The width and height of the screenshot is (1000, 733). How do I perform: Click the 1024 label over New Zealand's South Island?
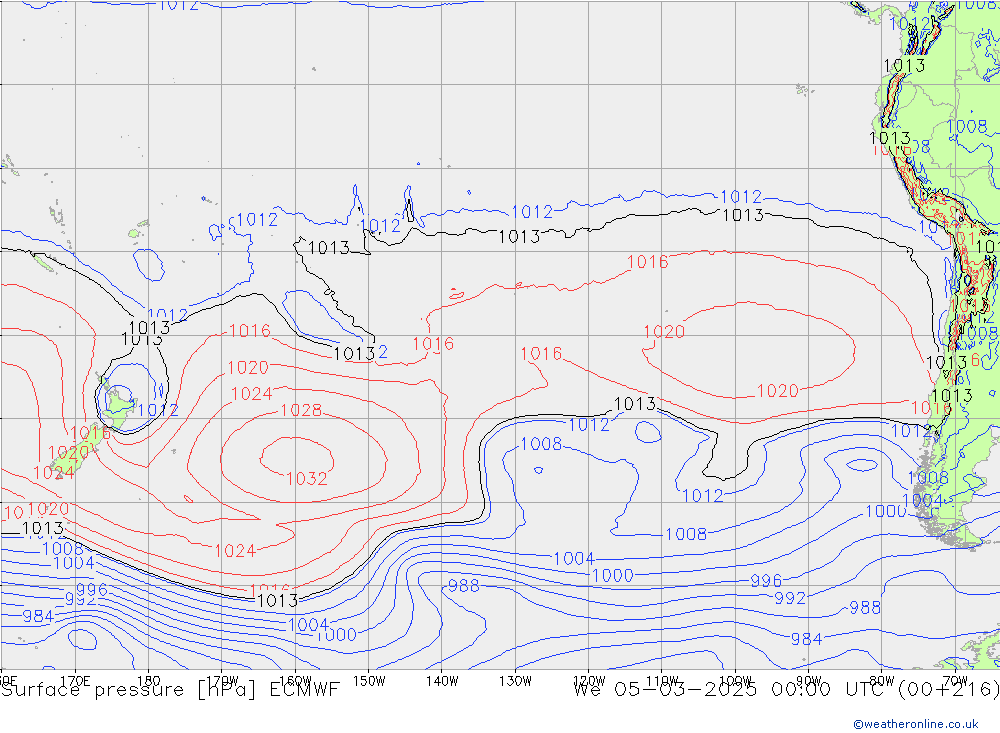pos(54,473)
